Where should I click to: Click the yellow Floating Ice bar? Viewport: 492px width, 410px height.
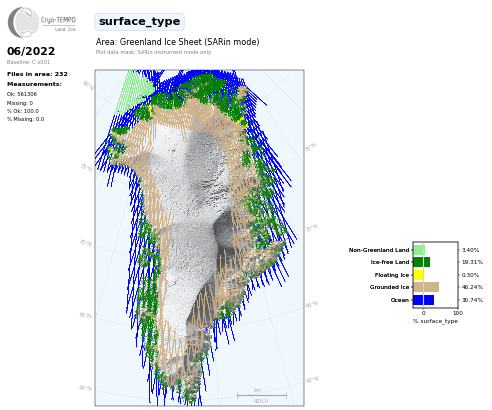(x=418, y=275)
